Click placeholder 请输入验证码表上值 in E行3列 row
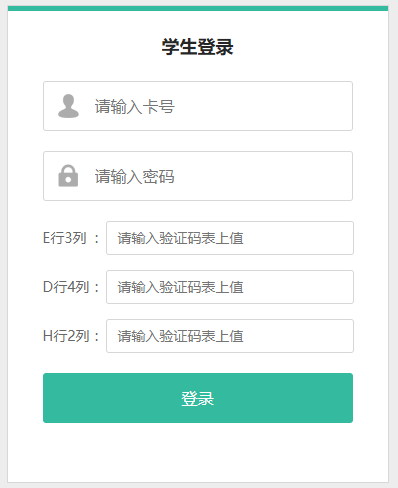 click(180, 238)
